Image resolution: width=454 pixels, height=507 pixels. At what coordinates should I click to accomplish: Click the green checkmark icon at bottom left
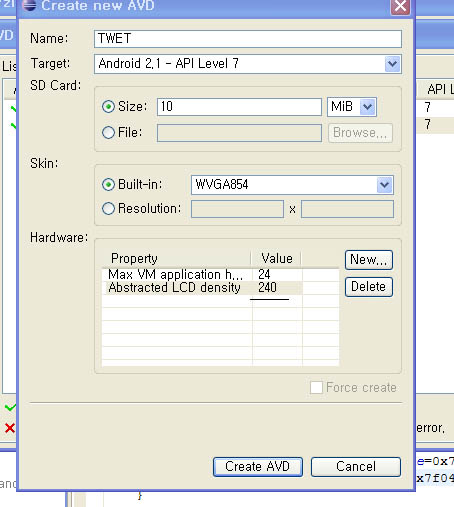pos(10,407)
